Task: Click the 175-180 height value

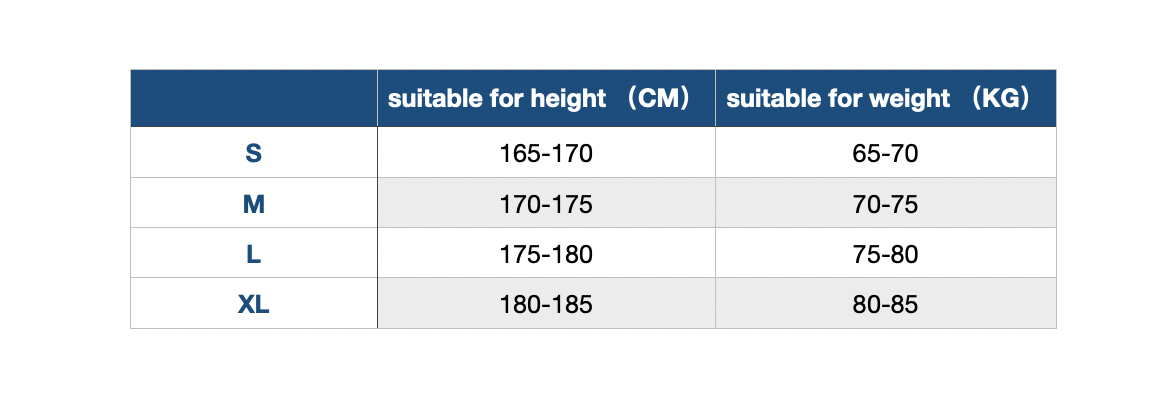Action: click(x=546, y=255)
